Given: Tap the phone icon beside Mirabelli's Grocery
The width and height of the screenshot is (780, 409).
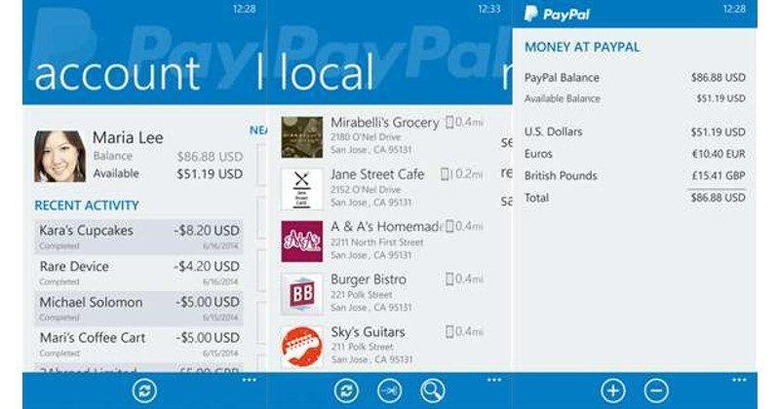Looking at the screenshot, I should point(450,122).
